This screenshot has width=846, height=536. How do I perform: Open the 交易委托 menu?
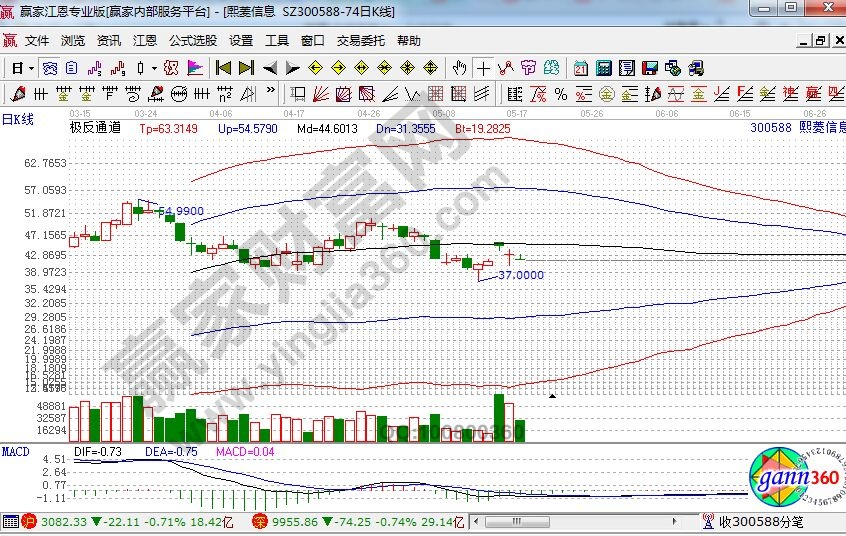360,41
